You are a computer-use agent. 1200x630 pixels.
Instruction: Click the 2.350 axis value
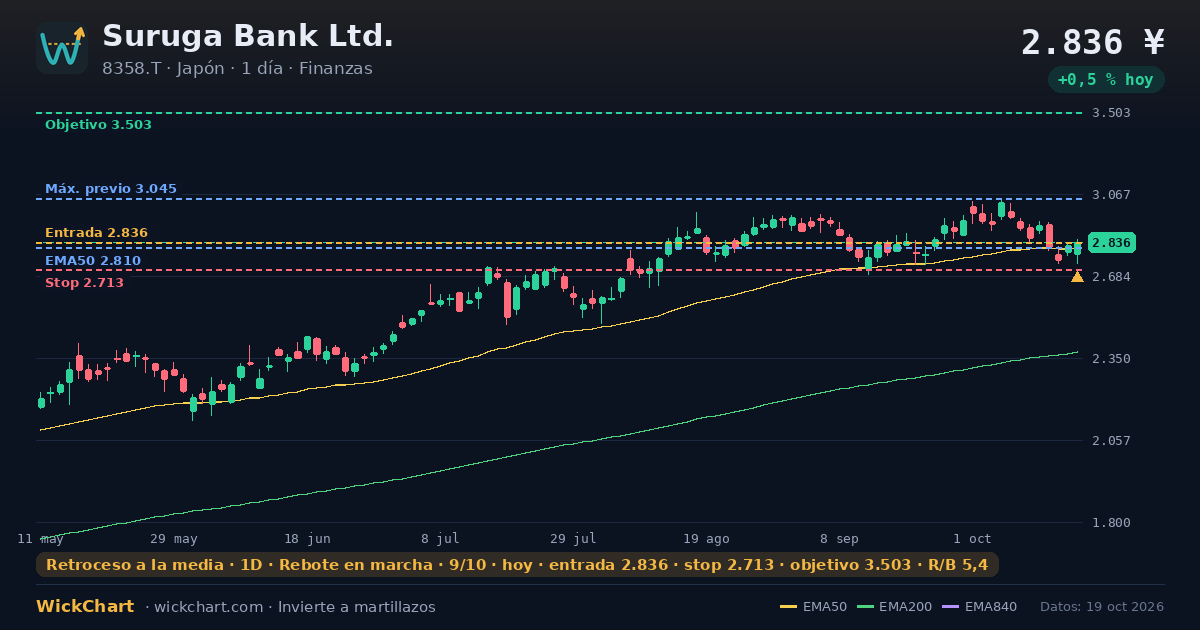(x=1111, y=359)
